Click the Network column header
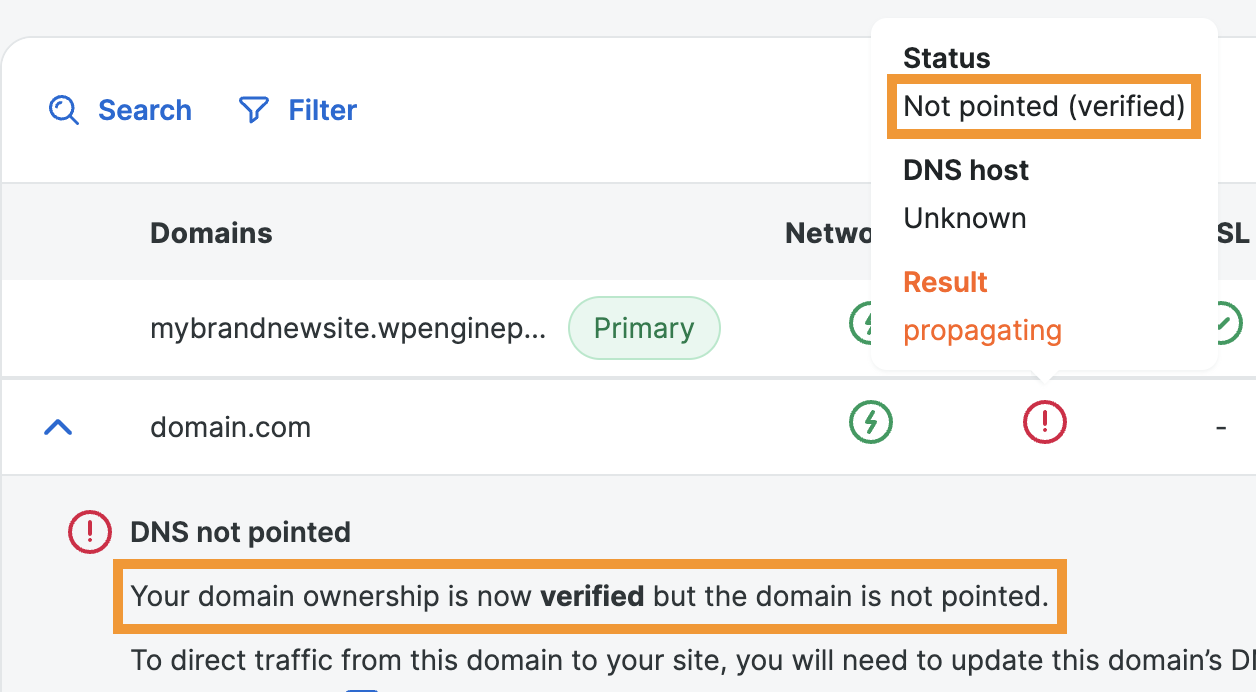This screenshot has height=692, width=1256. (828, 233)
